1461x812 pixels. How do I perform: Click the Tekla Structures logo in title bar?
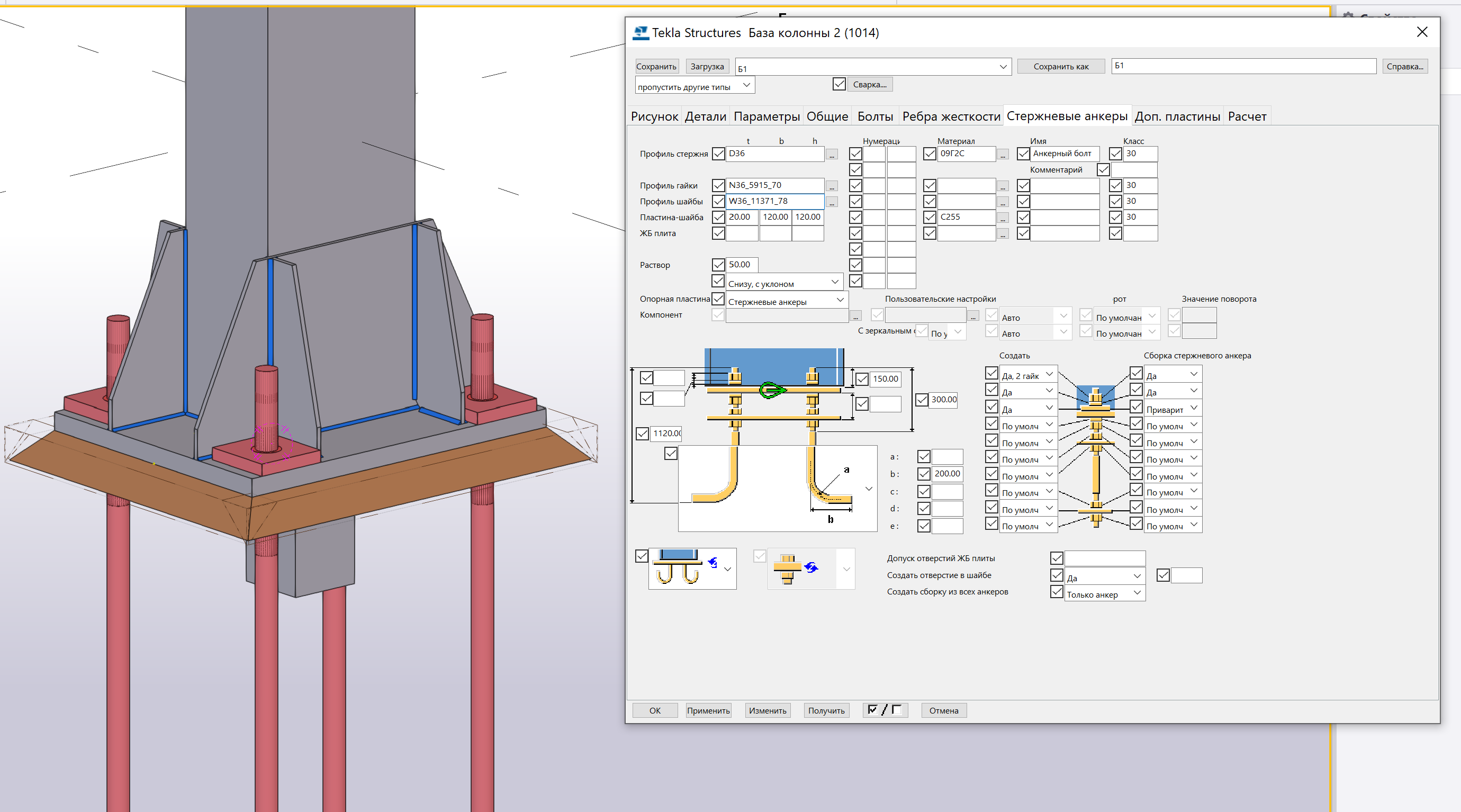pos(641,33)
